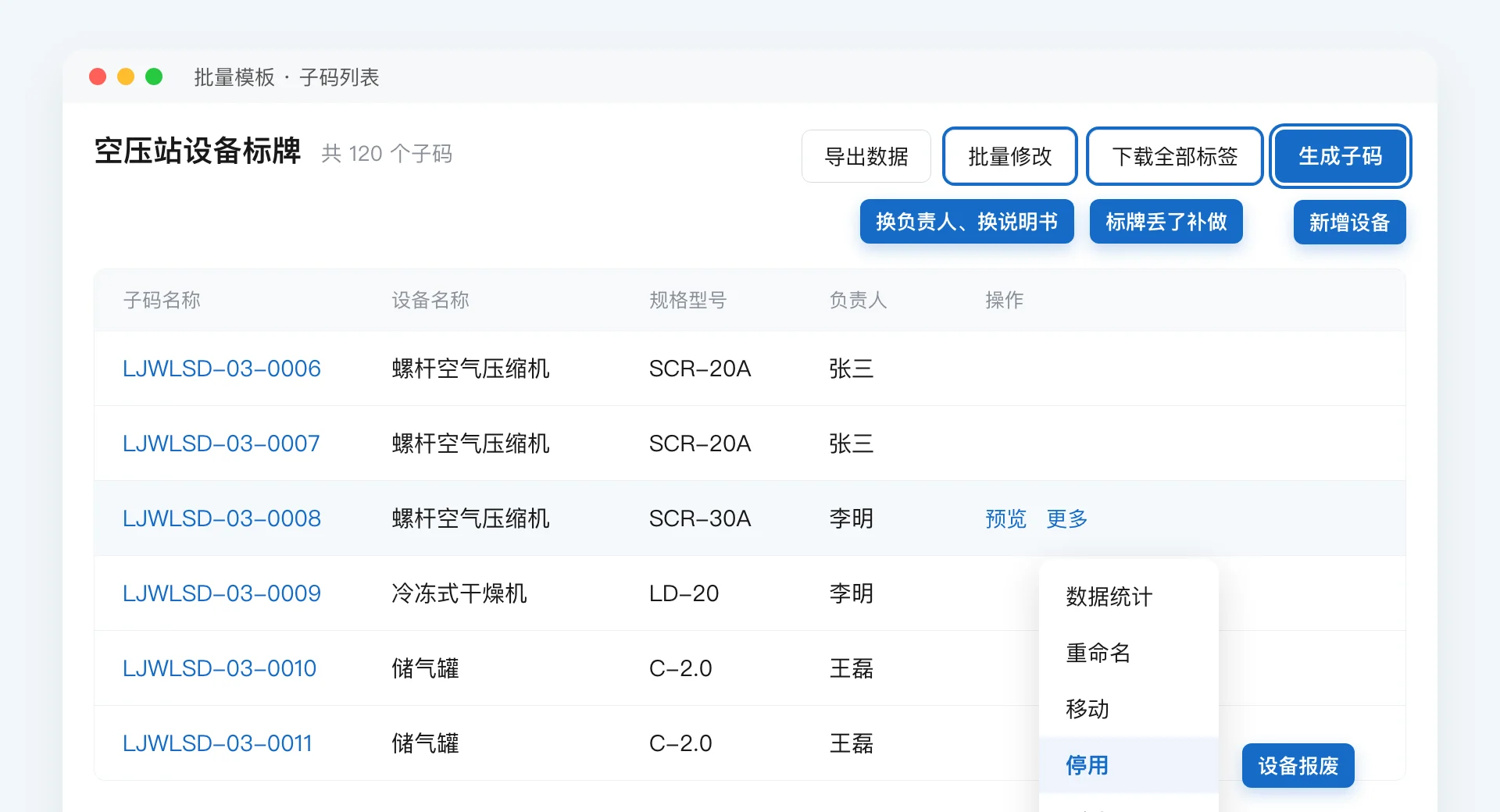The width and height of the screenshot is (1500, 812).
Task: Open sub-code LJWLSD-03-0007
Action: (x=221, y=443)
